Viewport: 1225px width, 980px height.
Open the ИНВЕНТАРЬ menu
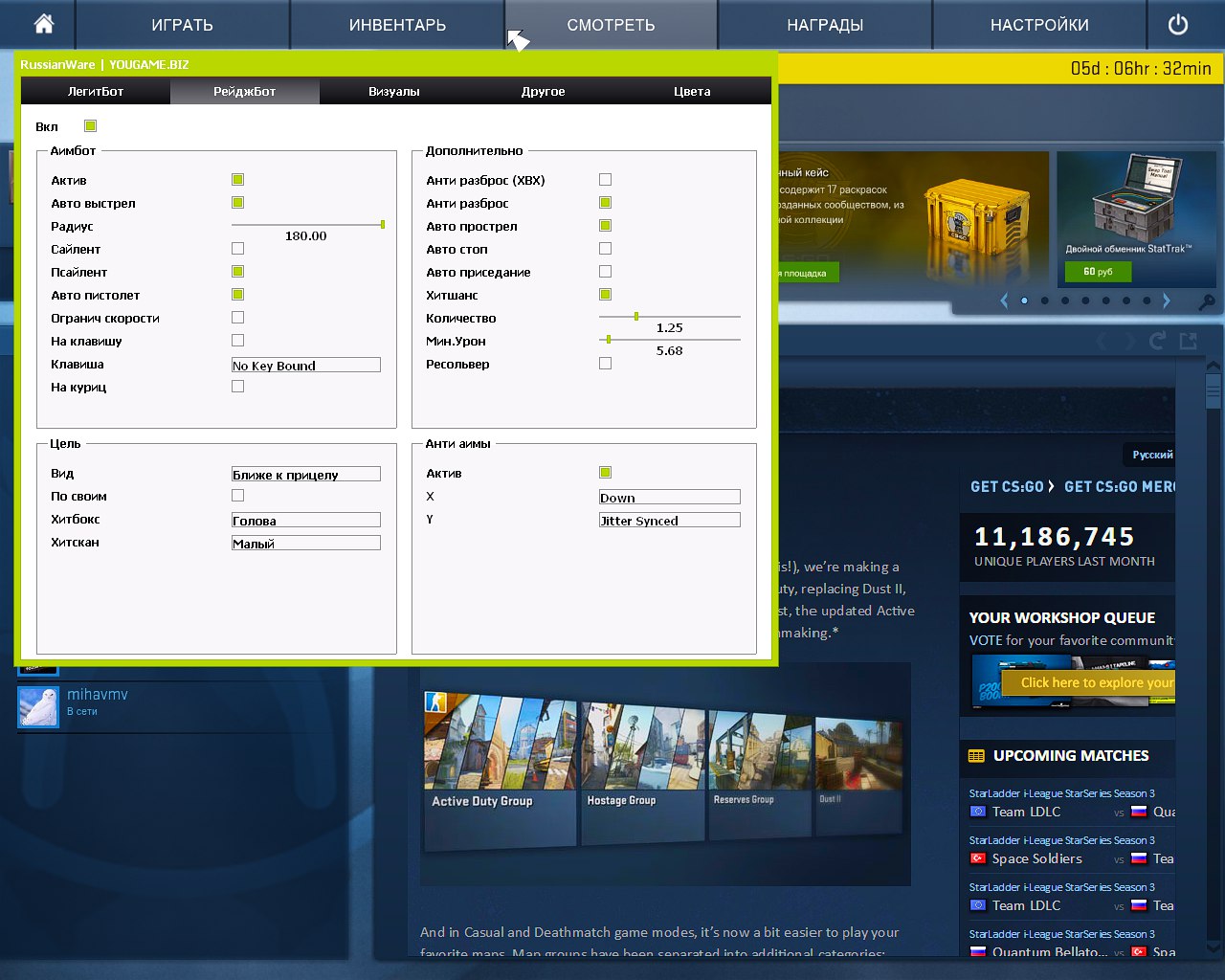pos(397,25)
